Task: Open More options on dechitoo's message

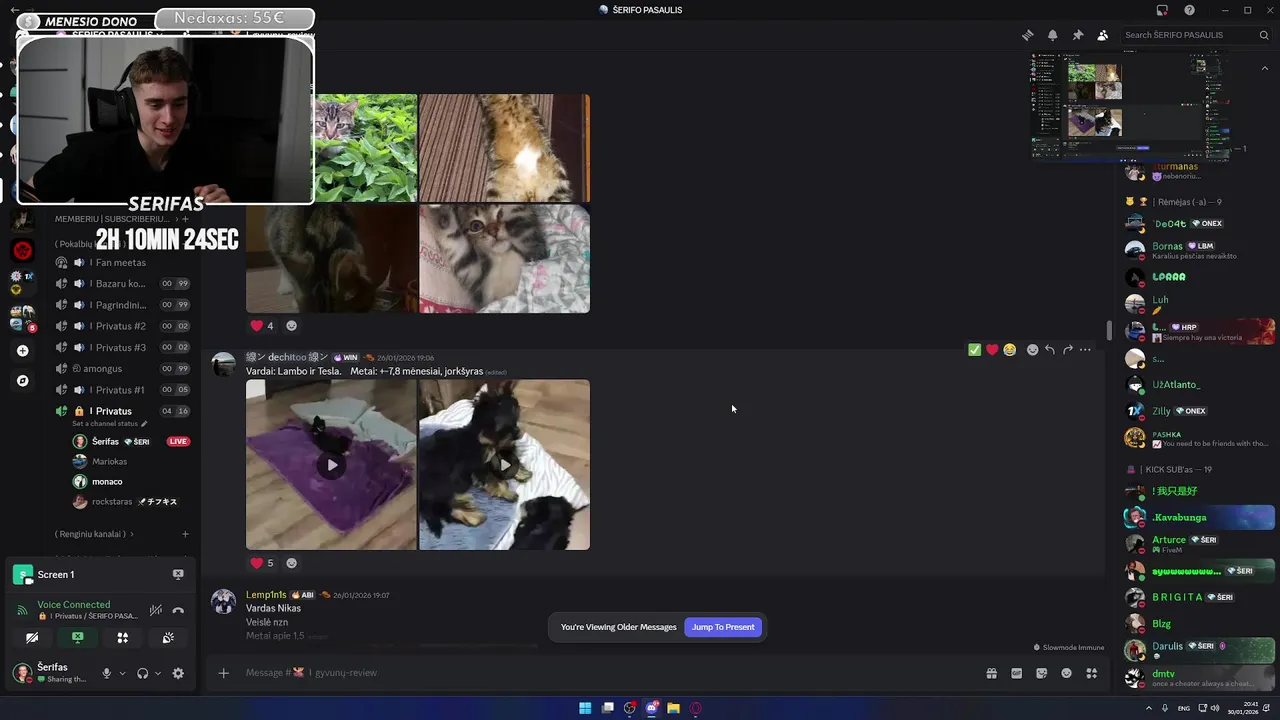Action: click(1085, 349)
